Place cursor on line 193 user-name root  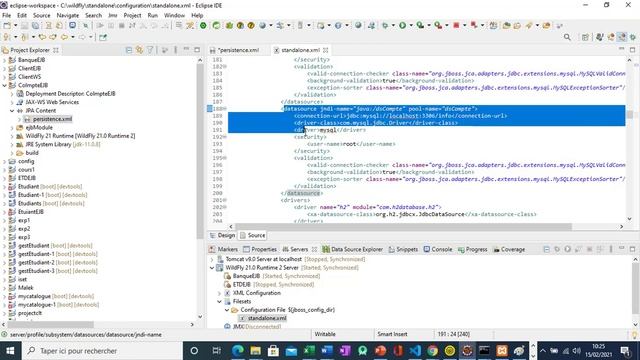pos(351,144)
